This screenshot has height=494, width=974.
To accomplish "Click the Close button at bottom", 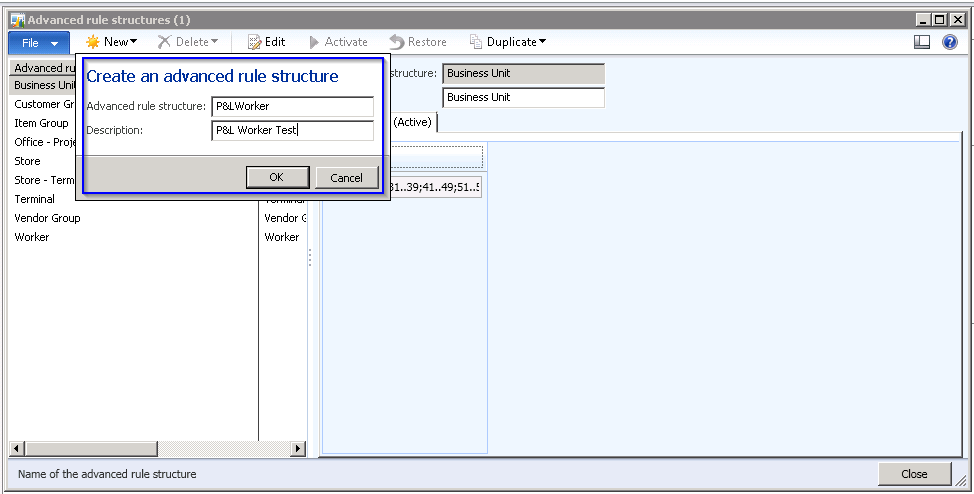I will point(914,474).
